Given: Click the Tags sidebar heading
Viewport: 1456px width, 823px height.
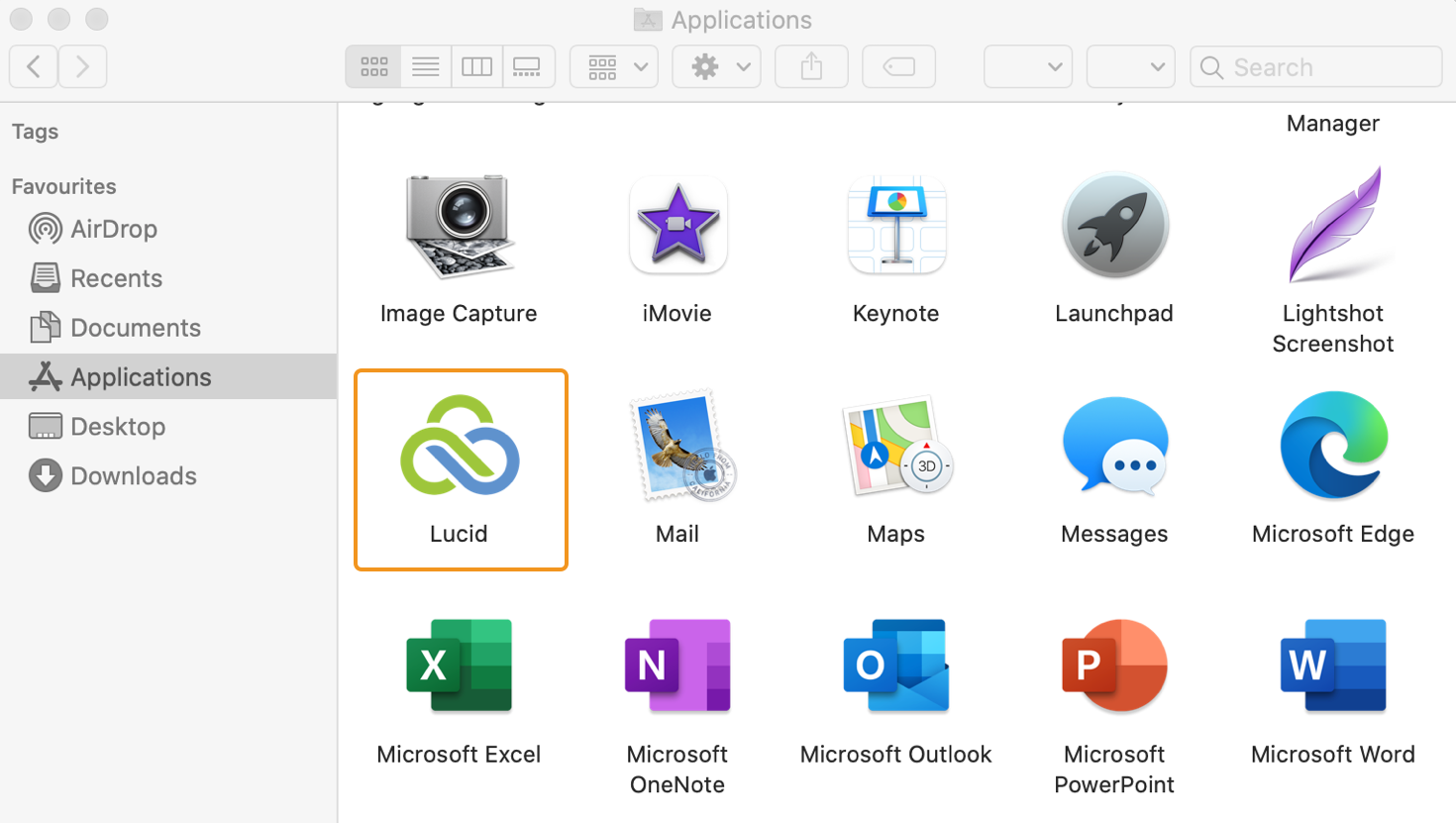Looking at the screenshot, I should click(35, 132).
